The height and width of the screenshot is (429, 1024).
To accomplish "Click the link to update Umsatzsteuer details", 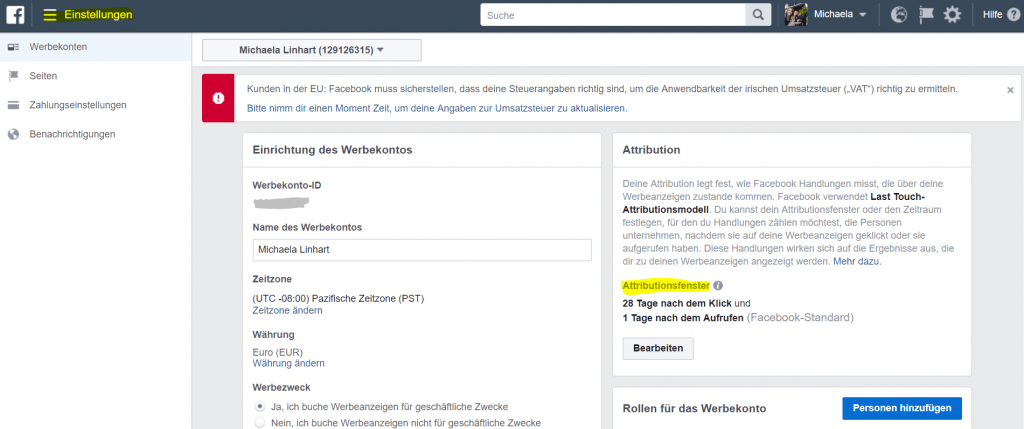I will 437,108.
